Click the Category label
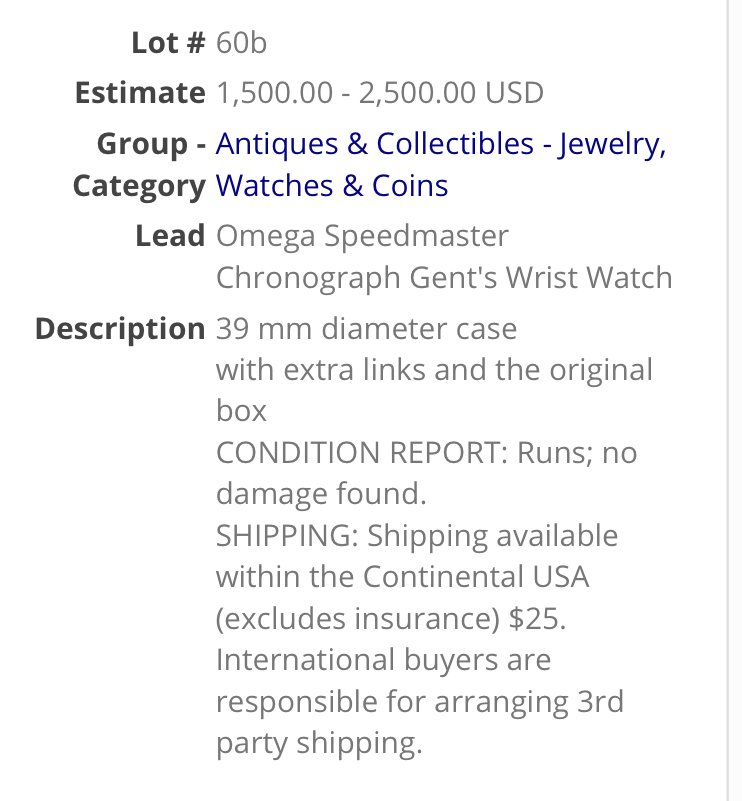Screen dimensions: 742x801 pyautogui.click(x=138, y=186)
